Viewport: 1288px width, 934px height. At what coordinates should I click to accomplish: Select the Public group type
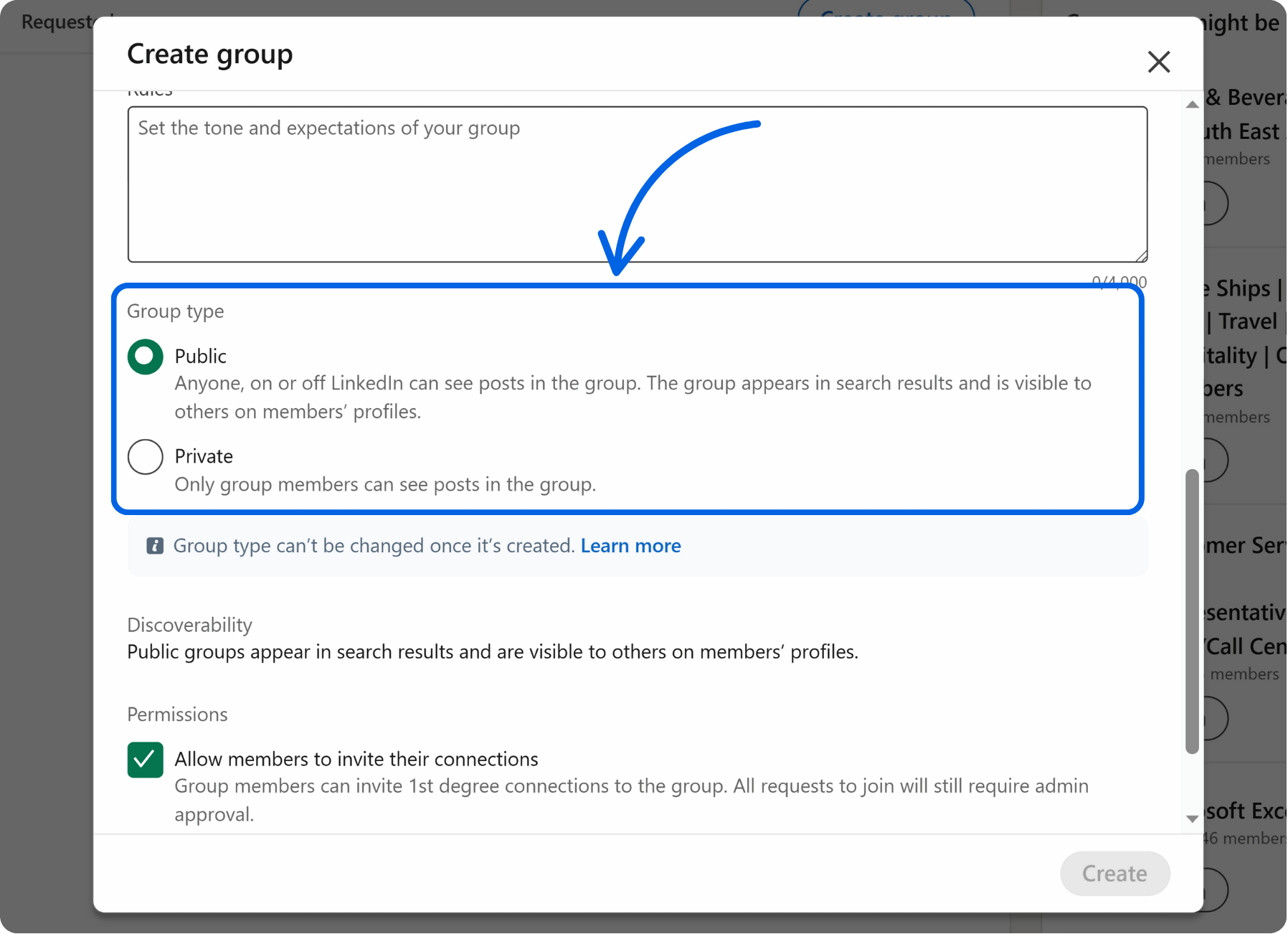(145, 356)
